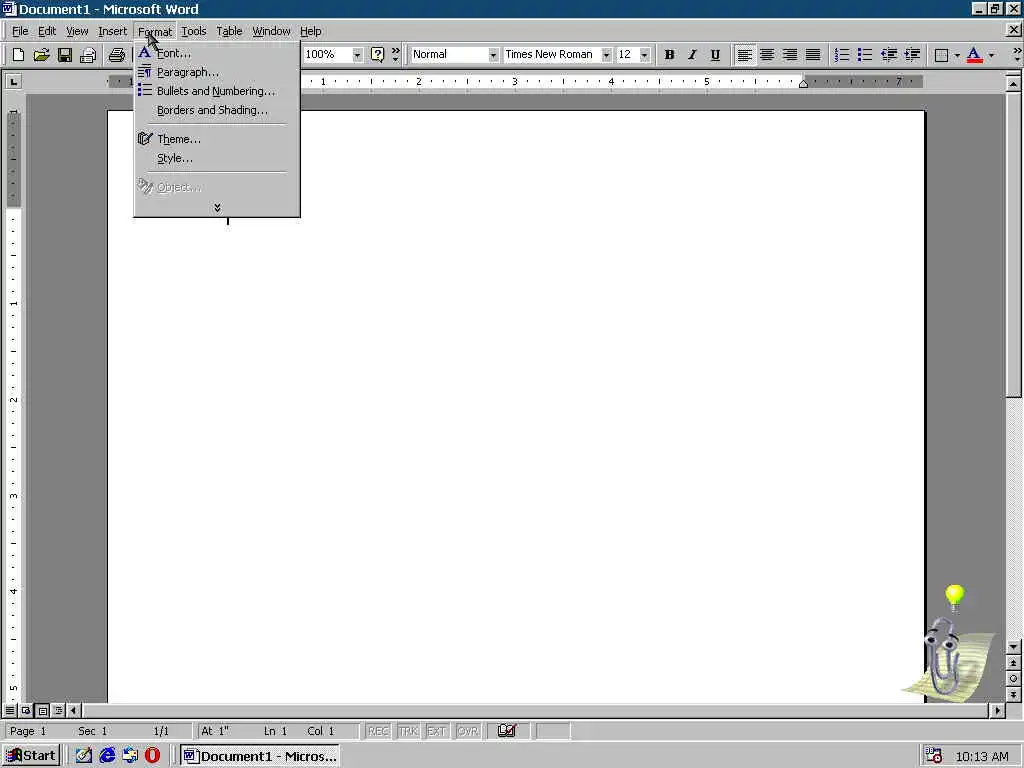1024x768 pixels.
Task: Toggle italic formatting
Action: tap(692, 55)
